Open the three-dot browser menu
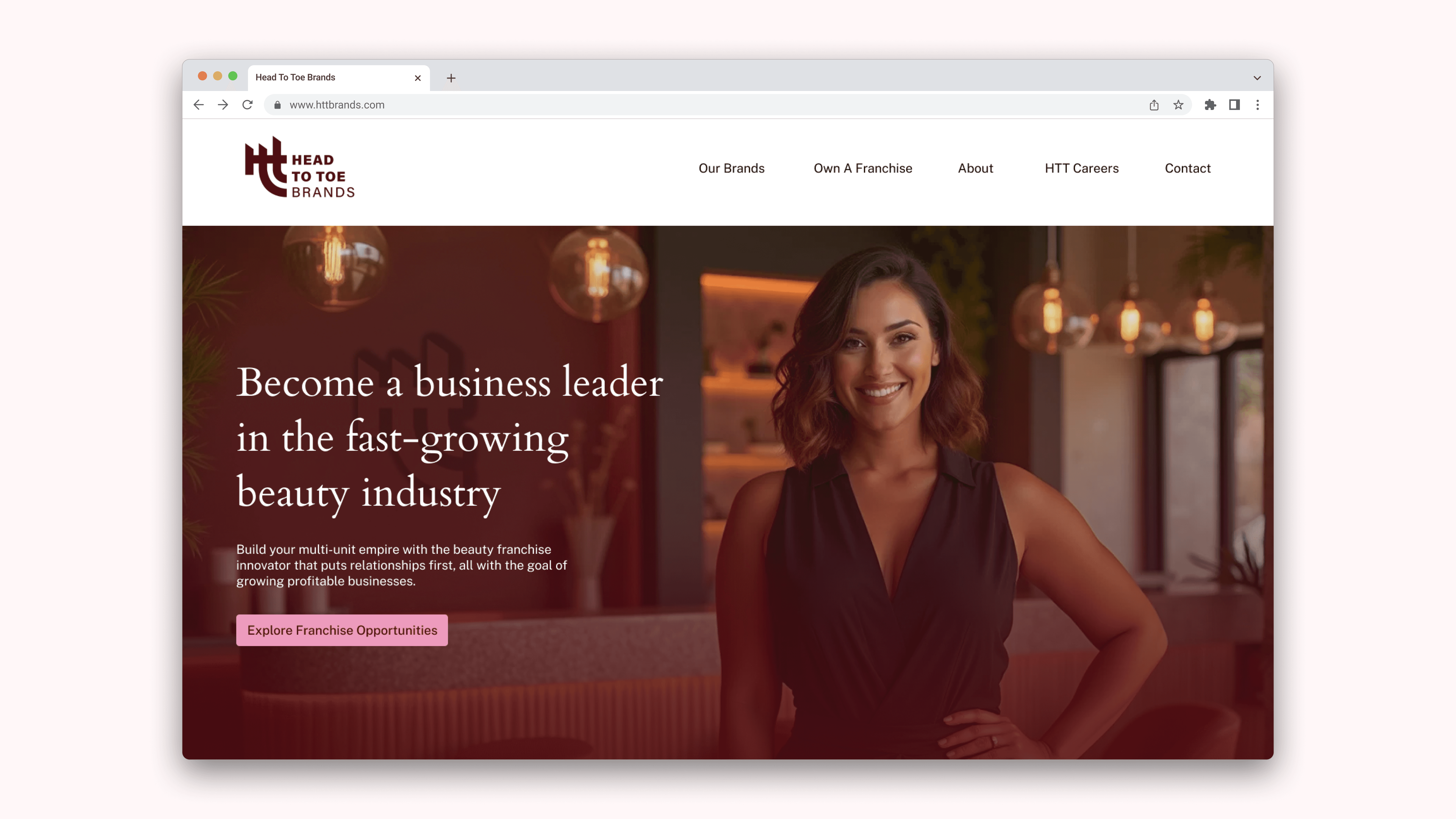 pos(1258,105)
